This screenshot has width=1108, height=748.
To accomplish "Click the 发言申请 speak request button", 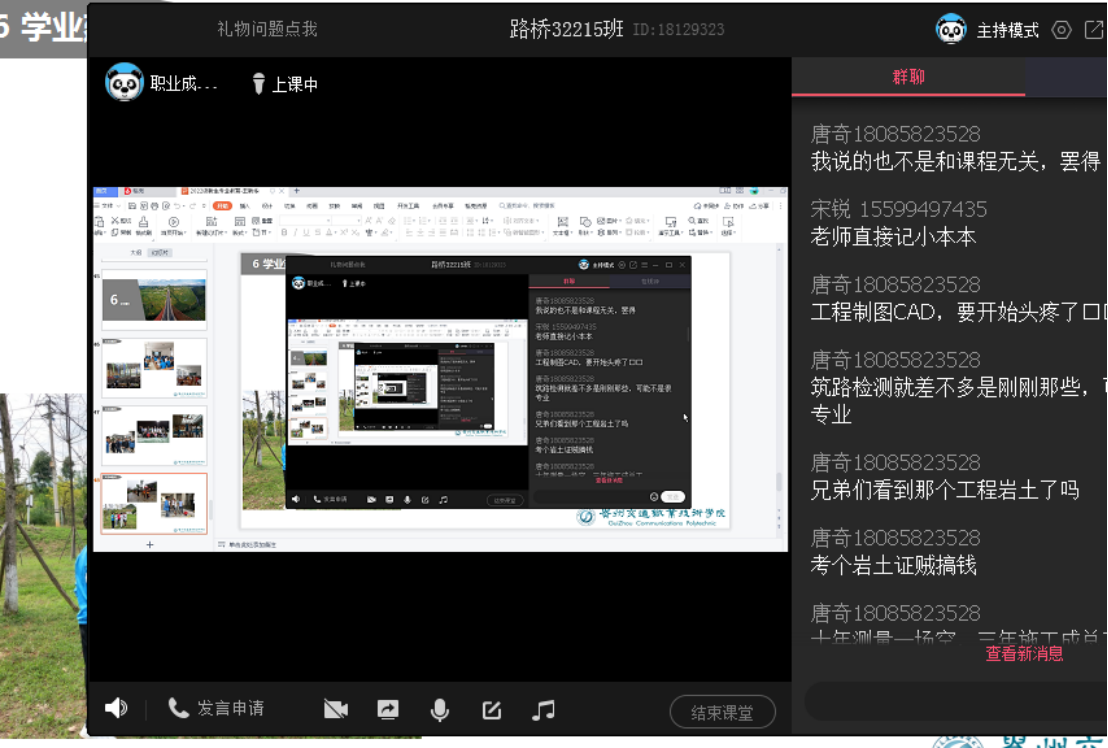I will pos(217,708).
